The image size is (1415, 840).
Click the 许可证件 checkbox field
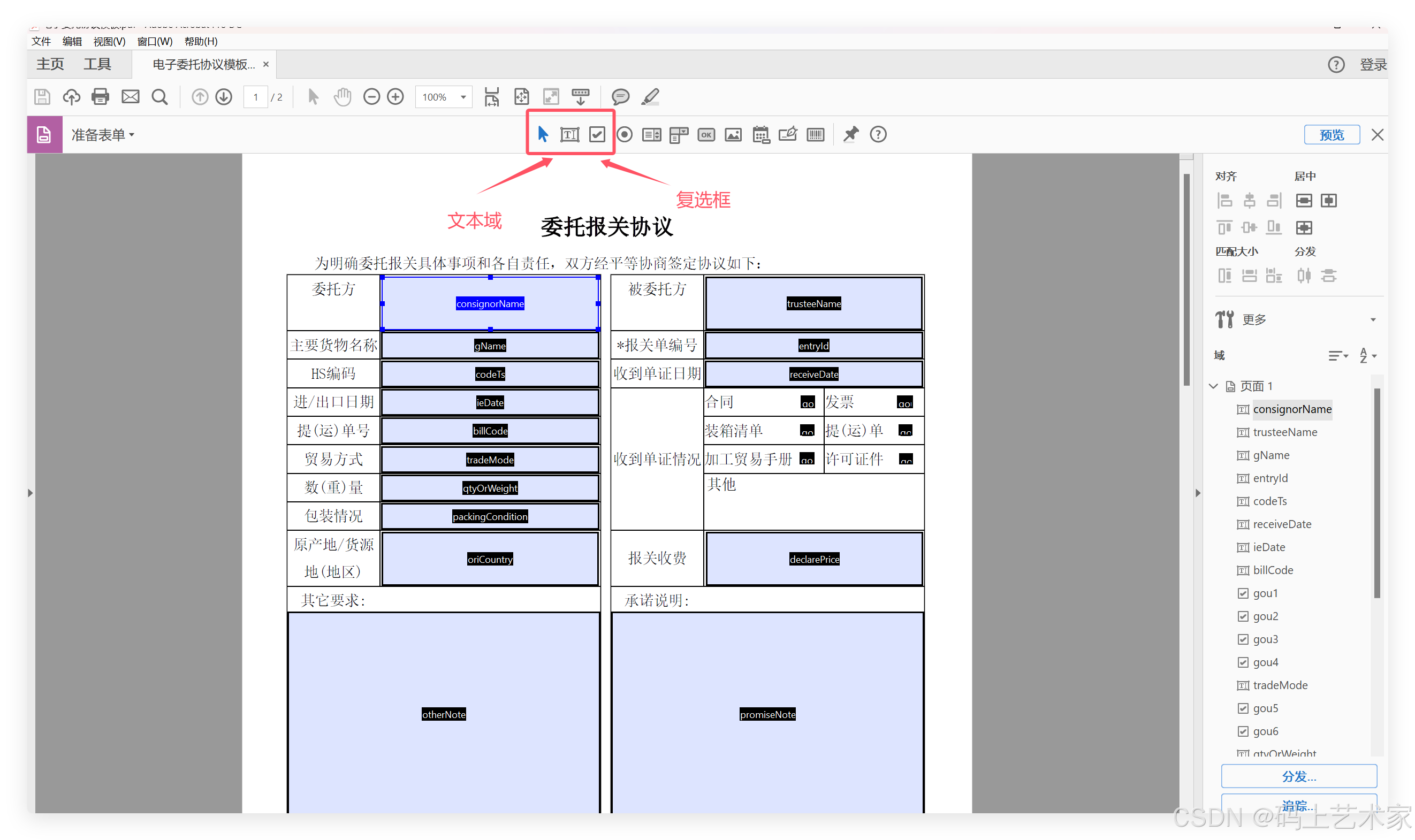(906, 459)
